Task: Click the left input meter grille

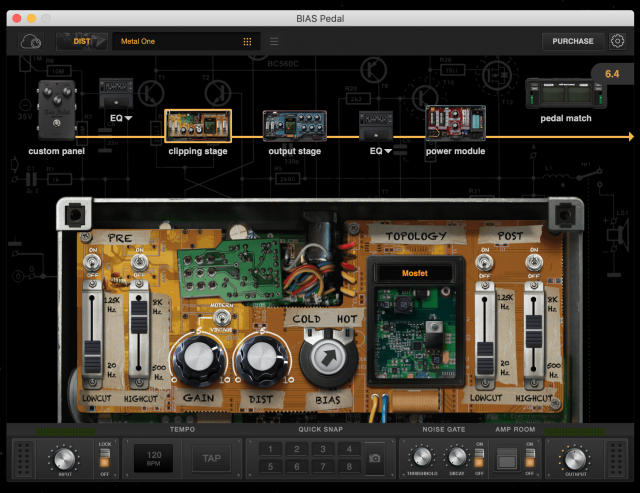Action: [x=24, y=458]
